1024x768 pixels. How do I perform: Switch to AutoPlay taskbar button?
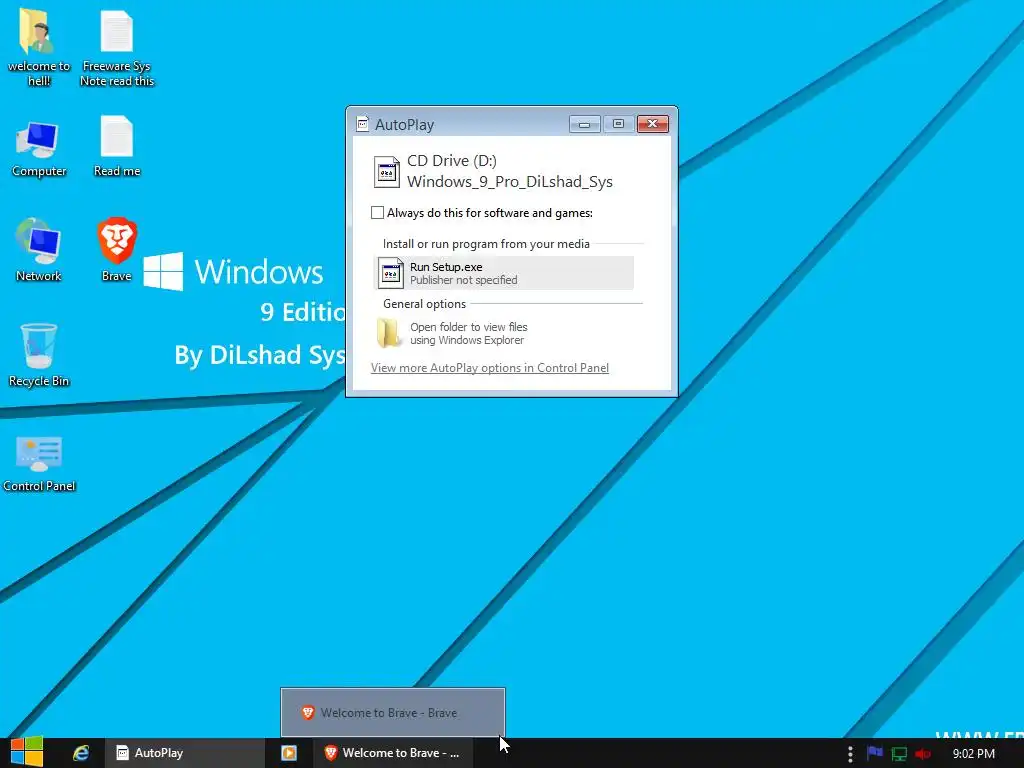click(x=184, y=753)
